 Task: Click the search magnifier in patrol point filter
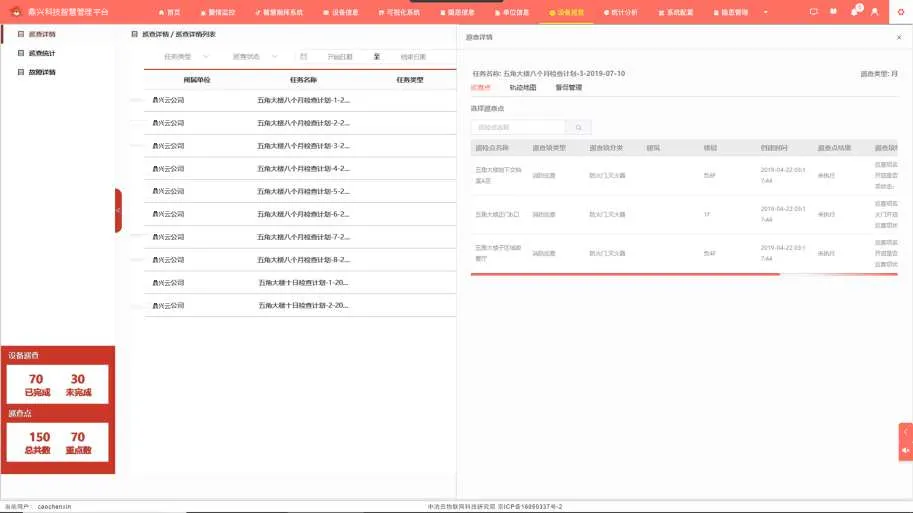578,128
